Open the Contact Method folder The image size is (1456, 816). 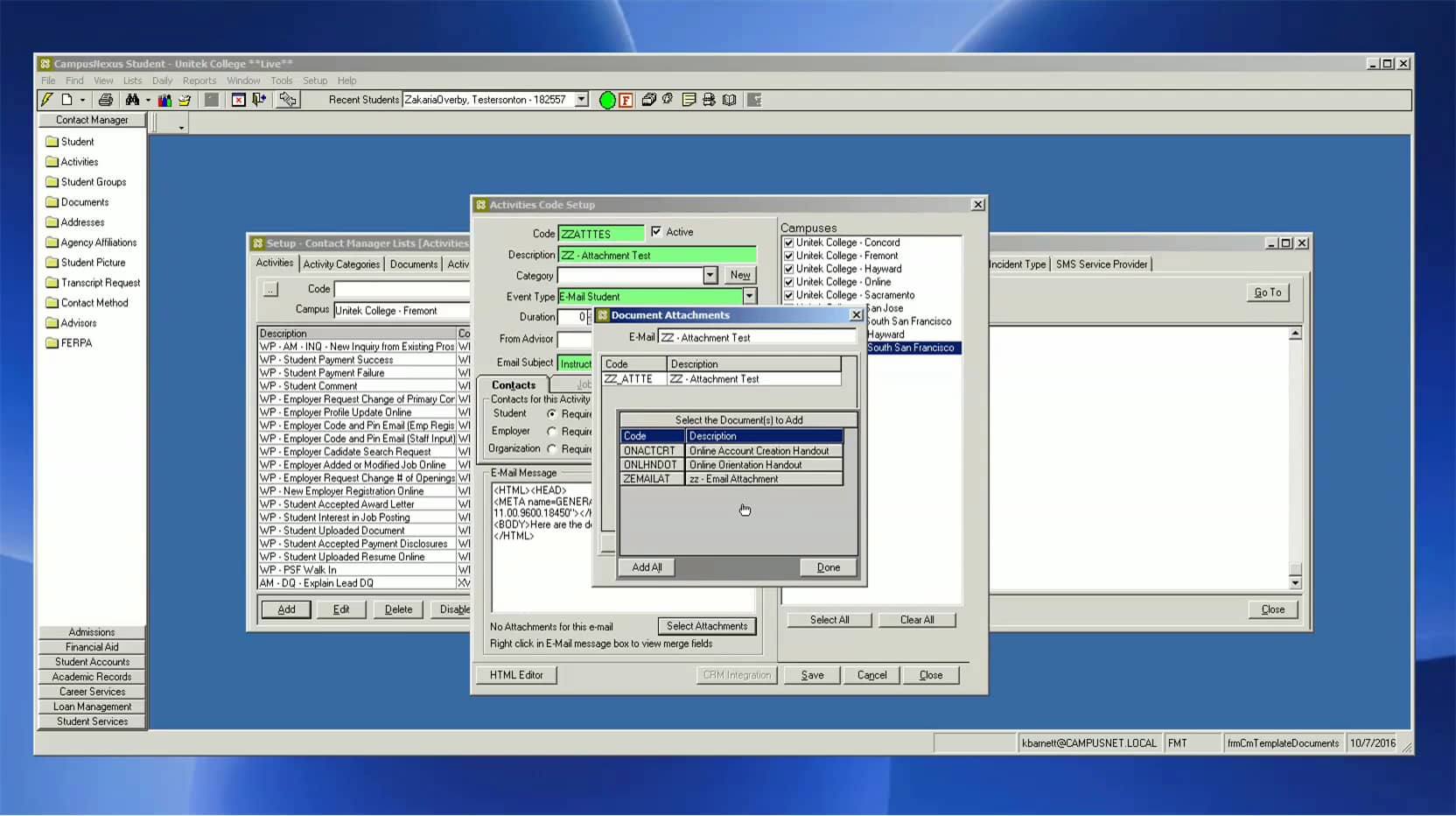click(x=87, y=303)
